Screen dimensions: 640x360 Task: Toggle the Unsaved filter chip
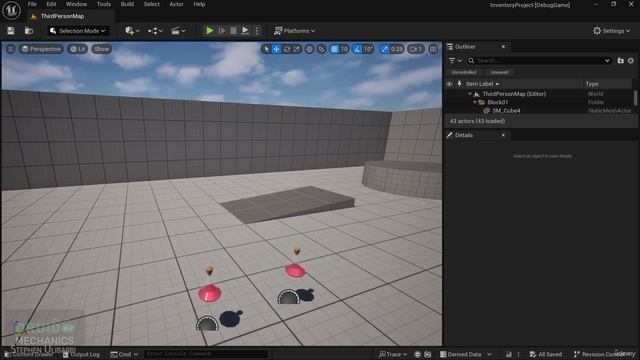[500, 72]
